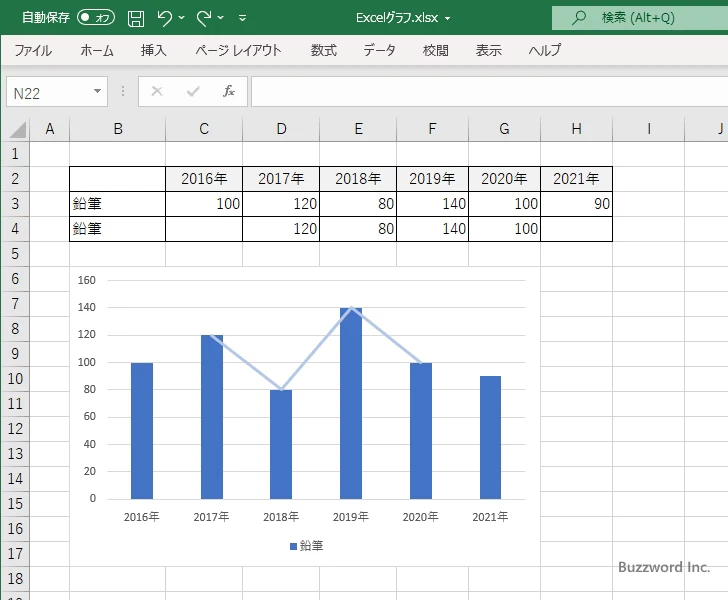The image size is (728, 600).
Task: Toggle the AutoSave switch
Action: pos(96,18)
